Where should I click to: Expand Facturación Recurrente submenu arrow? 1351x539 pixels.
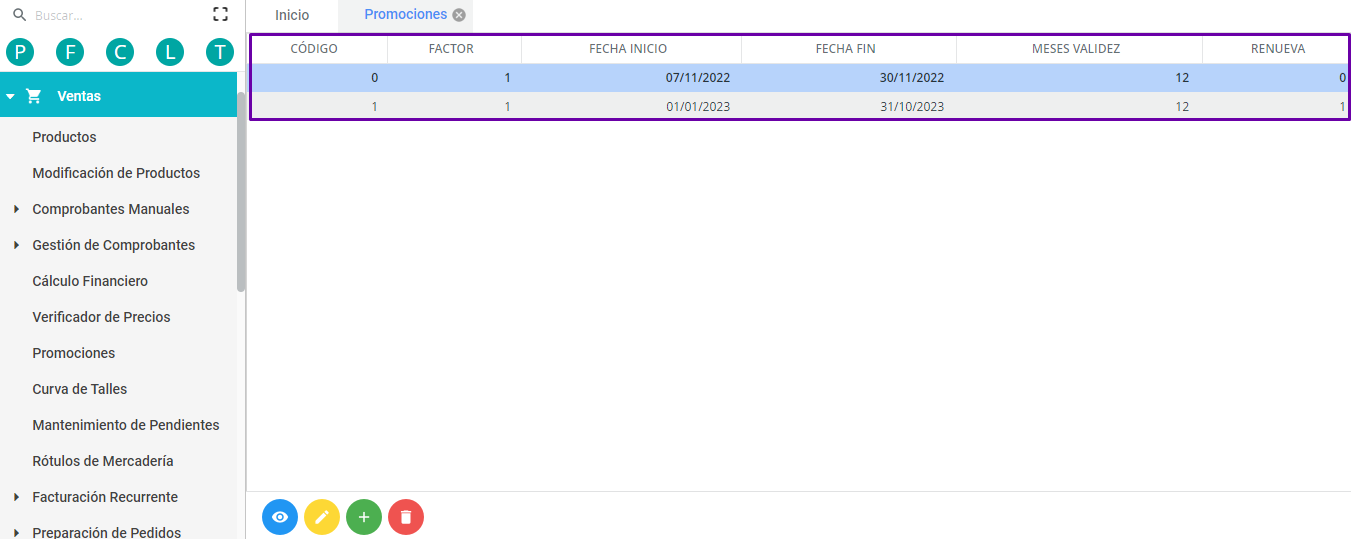pos(16,497)
